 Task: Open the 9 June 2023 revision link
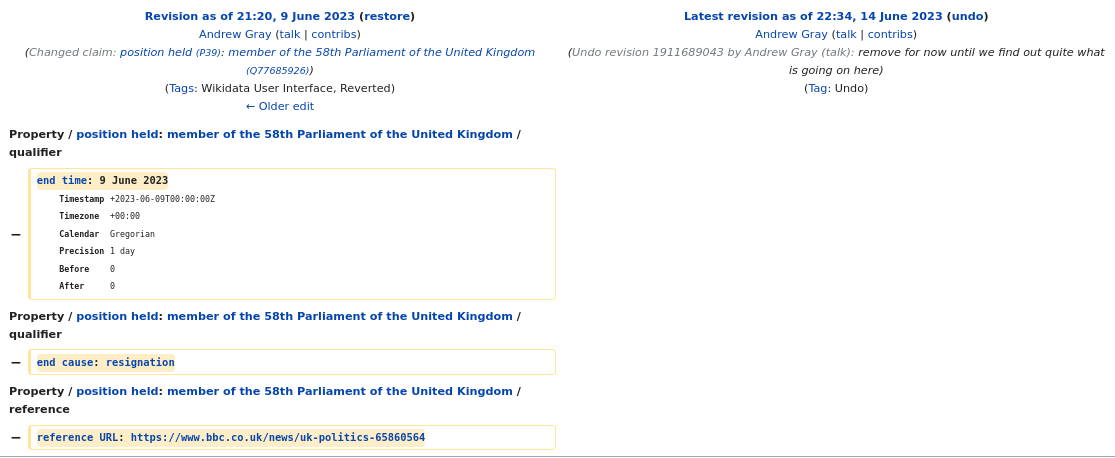[249, 16]
